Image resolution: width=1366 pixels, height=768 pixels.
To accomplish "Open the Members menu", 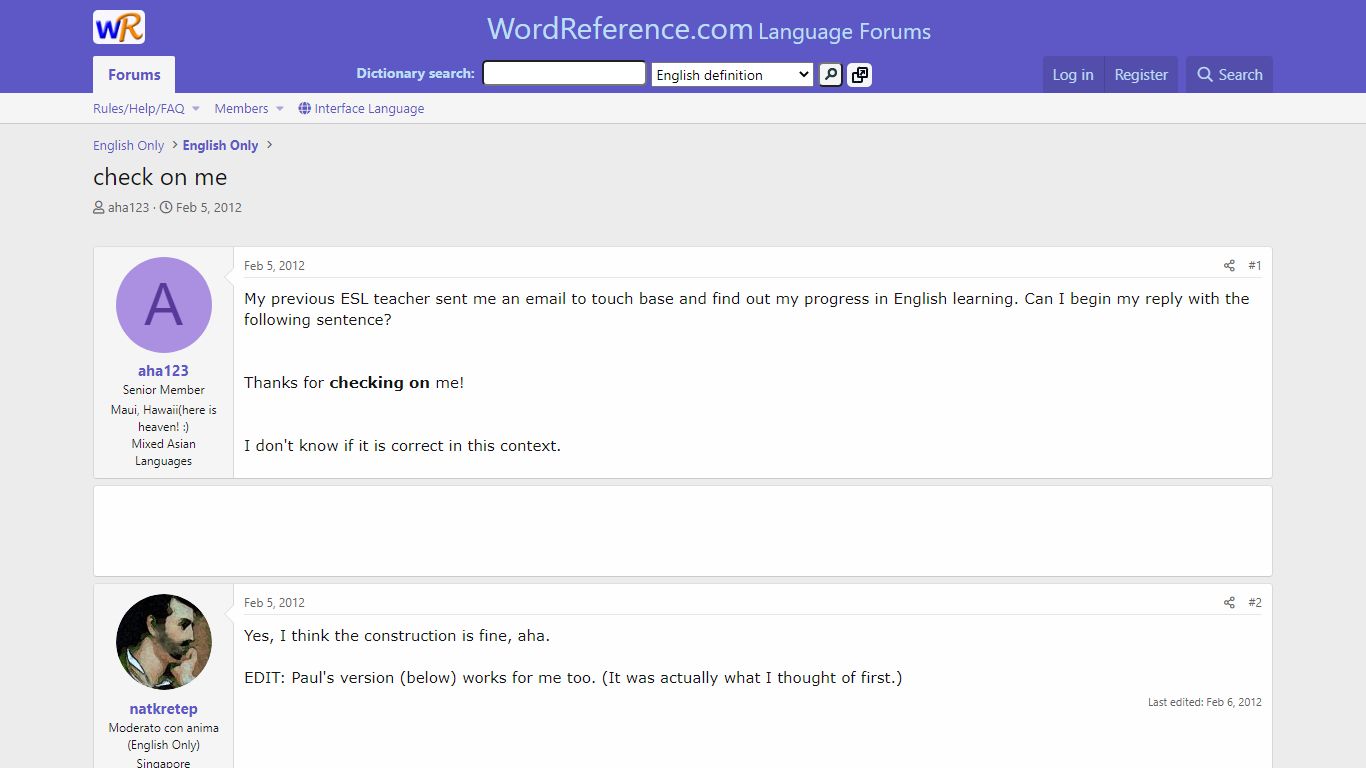I will coord(241,109).
